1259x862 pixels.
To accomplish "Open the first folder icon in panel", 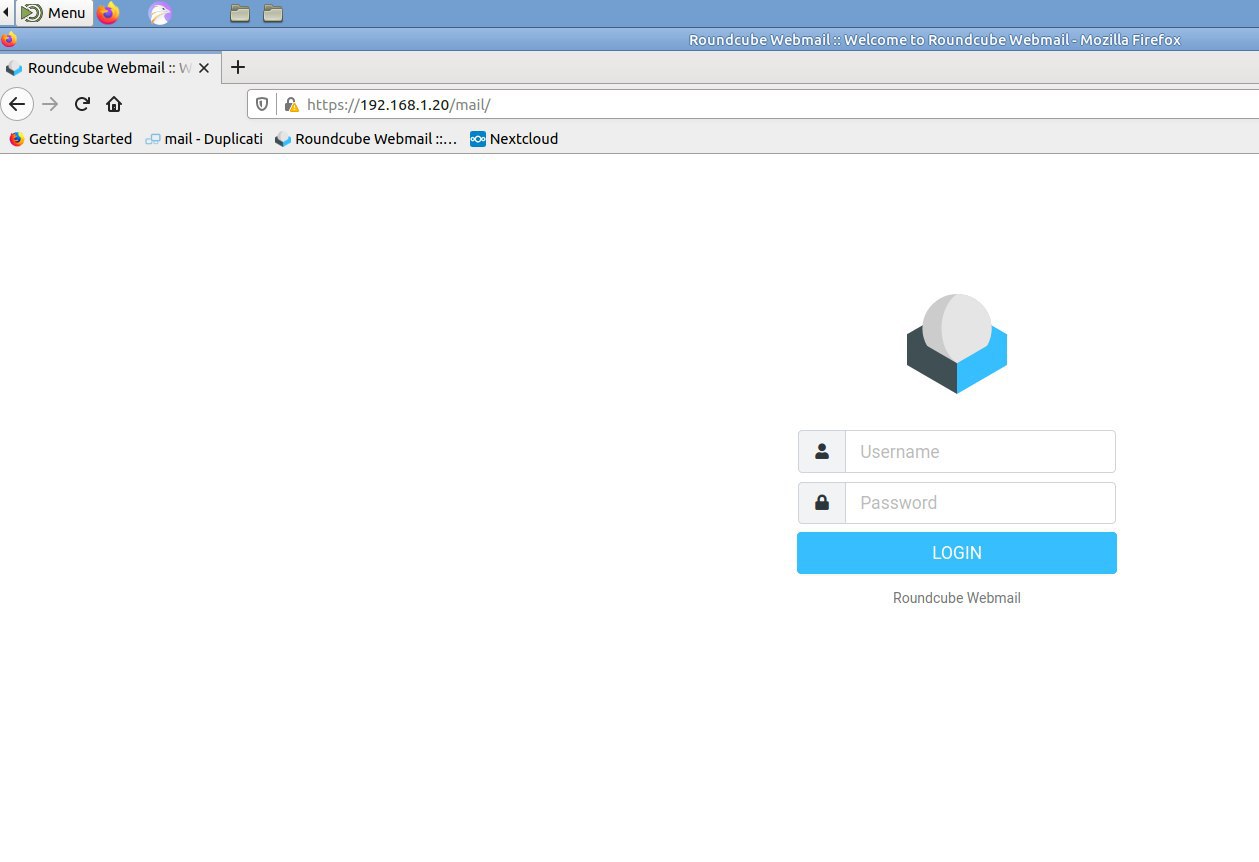I will [x=240, y=13].
